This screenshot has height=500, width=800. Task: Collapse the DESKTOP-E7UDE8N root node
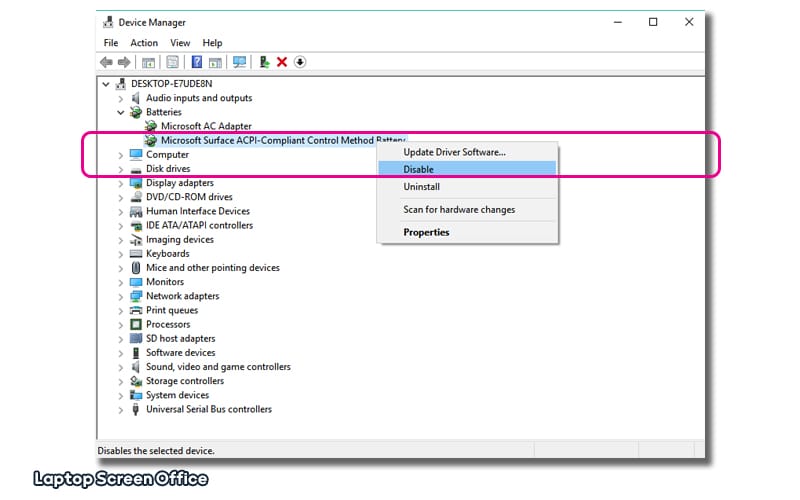pos(106,84)
